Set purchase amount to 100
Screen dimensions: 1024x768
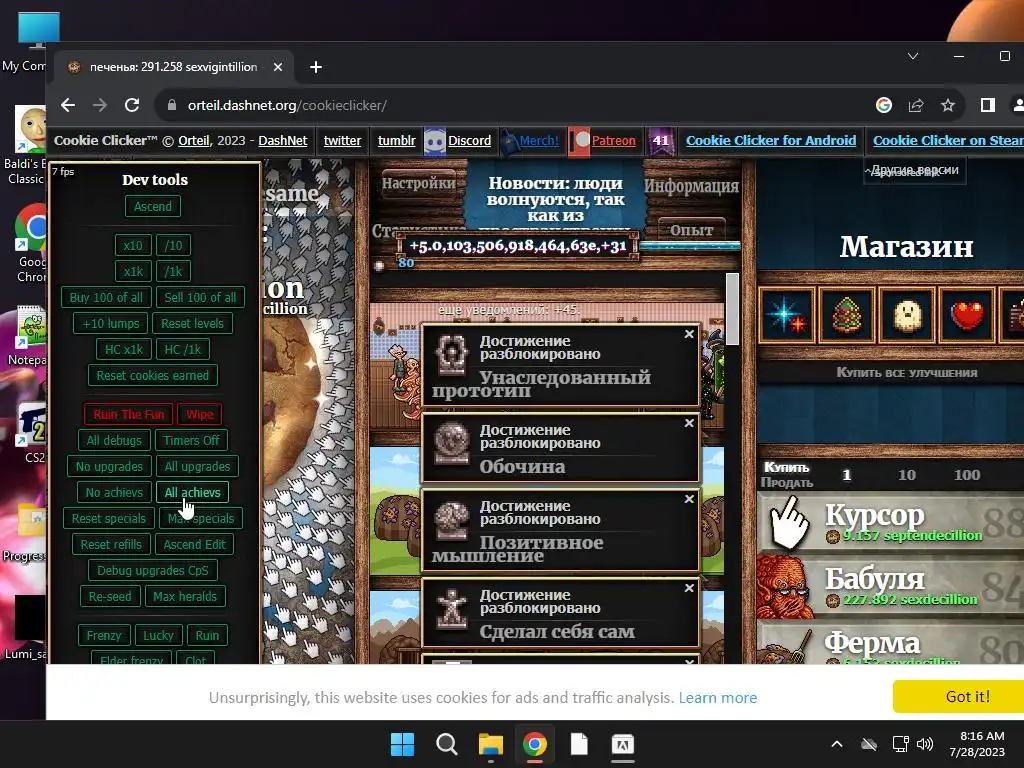coord(967,475)
